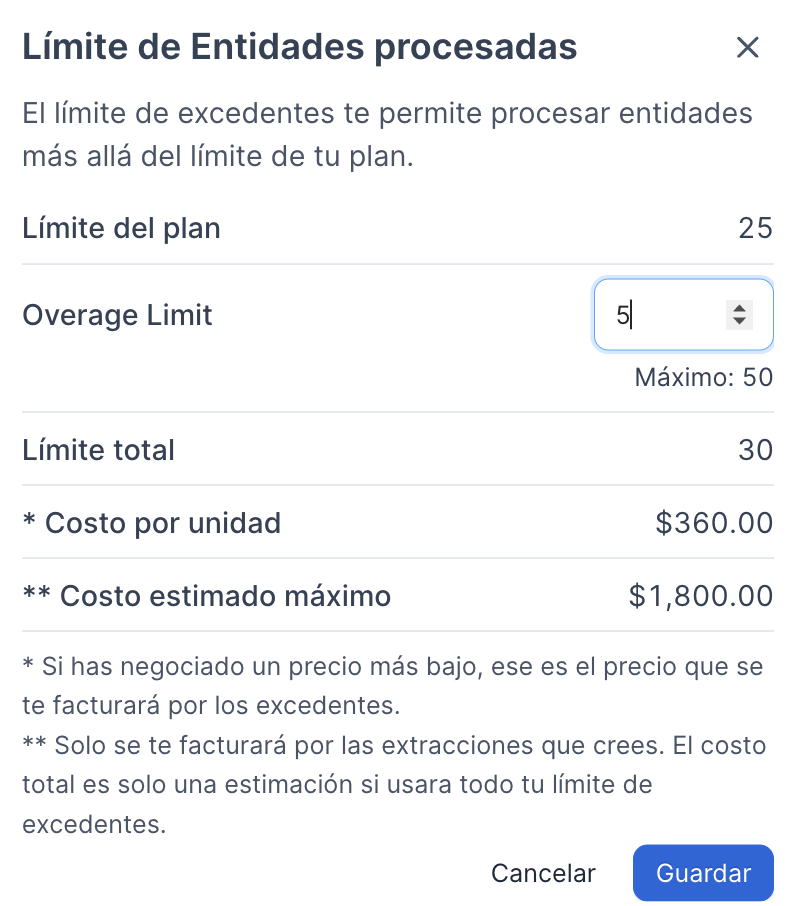
Task: Dismiss the dialog via Cancelar
Action: pyautogui.click(x=543, y=873)
